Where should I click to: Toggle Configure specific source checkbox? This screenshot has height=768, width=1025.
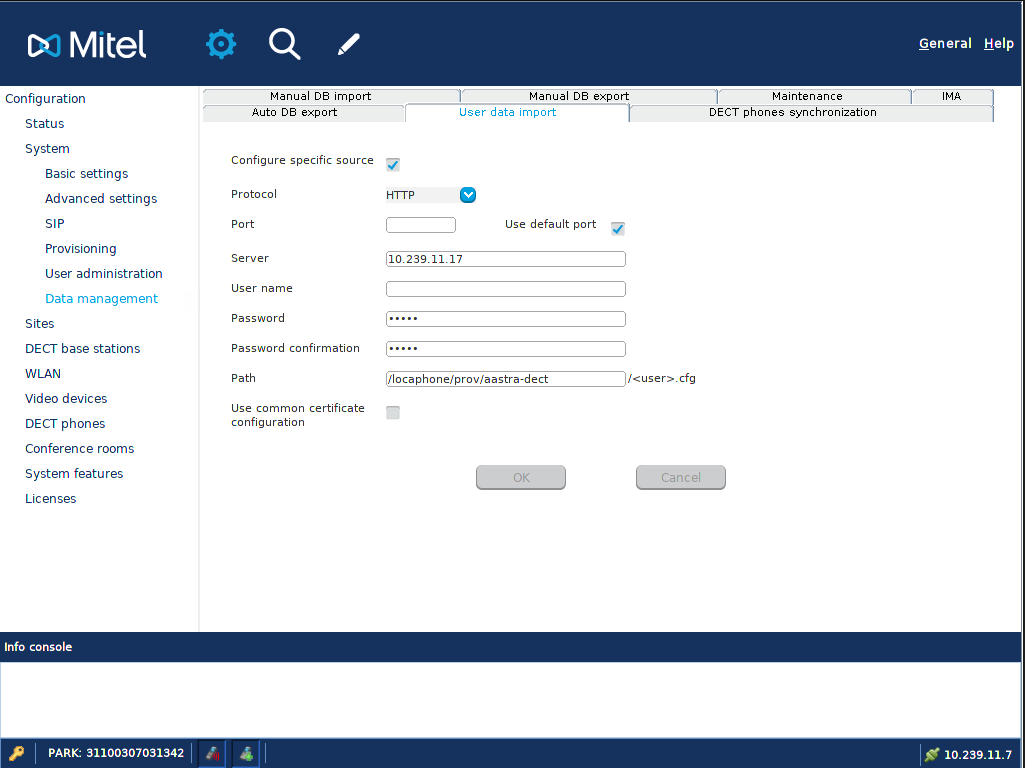pos(393,164)
